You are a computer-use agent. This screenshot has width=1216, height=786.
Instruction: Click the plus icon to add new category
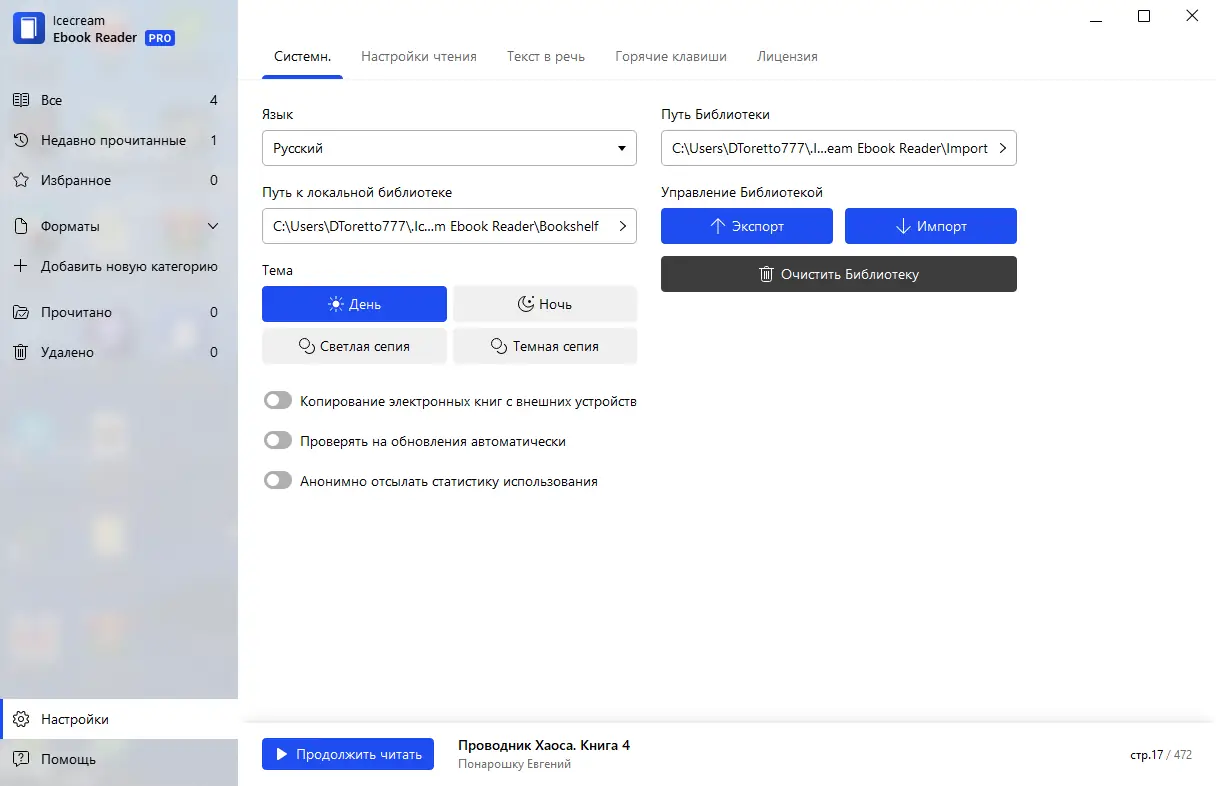[20, 266]
